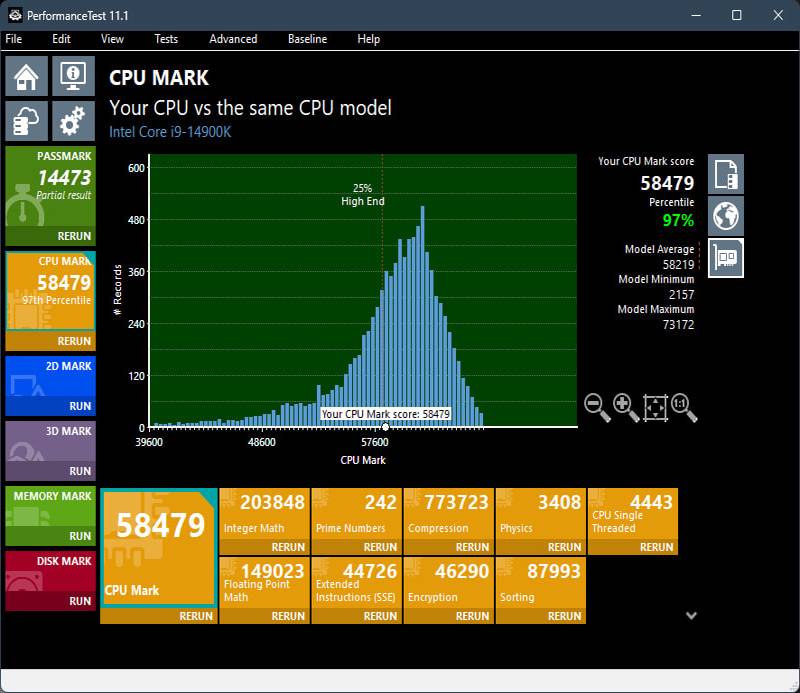Open the cloud server baseline manager icon
Screen dimensions: 800x693
pyautogui.click(x=27, y=121)
